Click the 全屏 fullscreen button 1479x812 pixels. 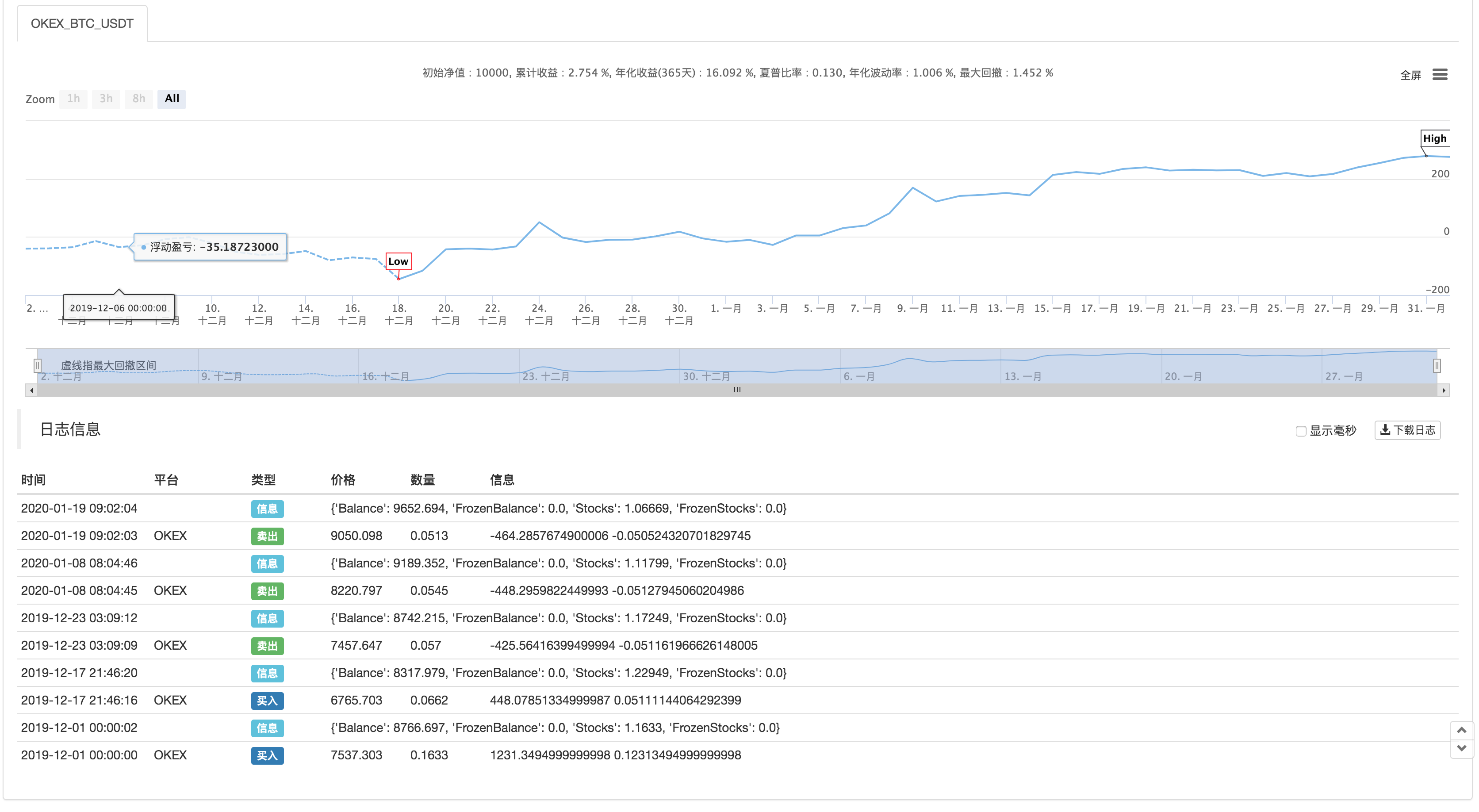[1410, 75]
